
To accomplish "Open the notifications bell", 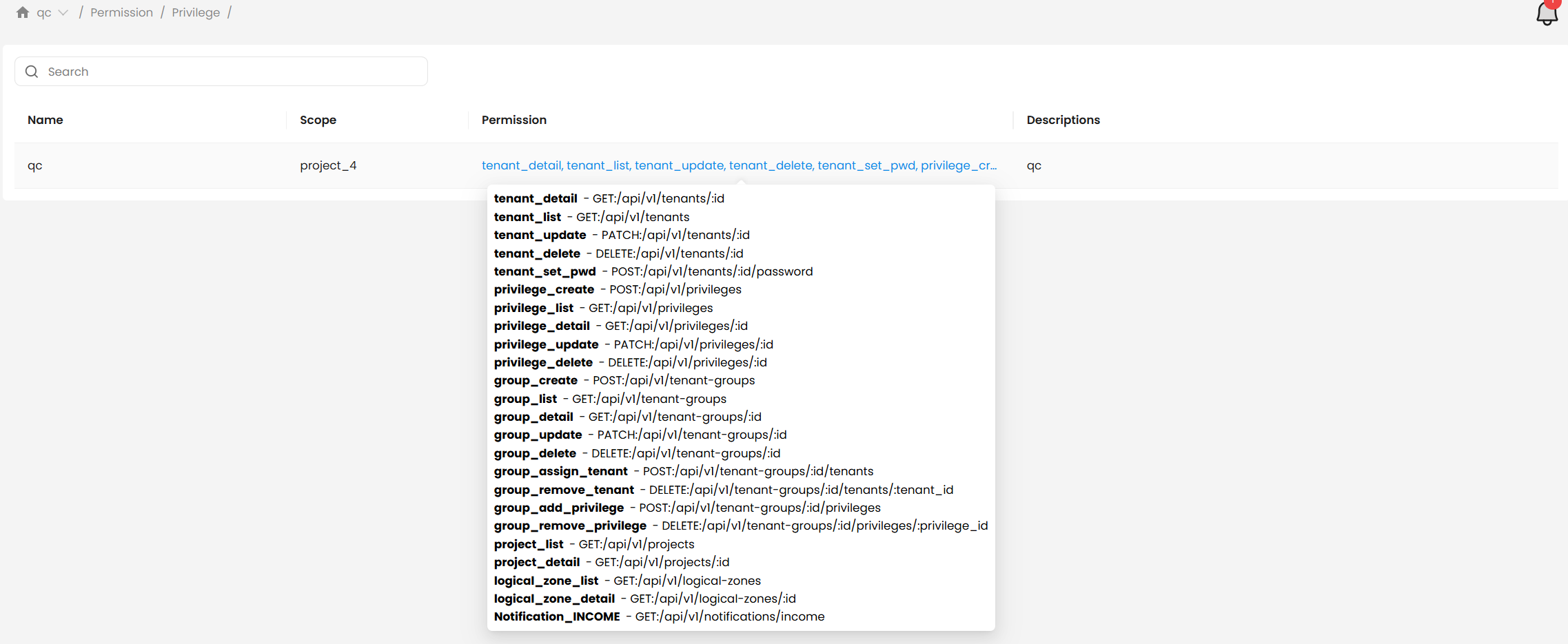I will coord(1547,13).
